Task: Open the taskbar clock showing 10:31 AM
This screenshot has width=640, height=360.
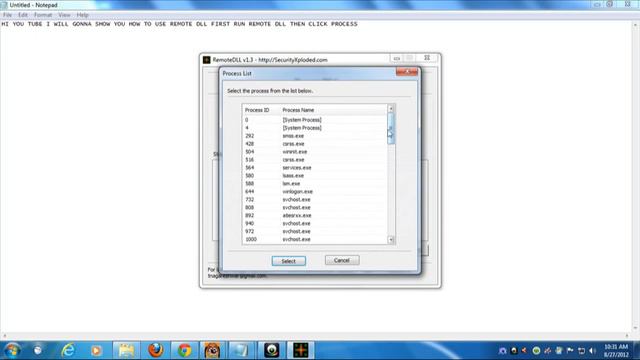Action: [x=616, y=351]
